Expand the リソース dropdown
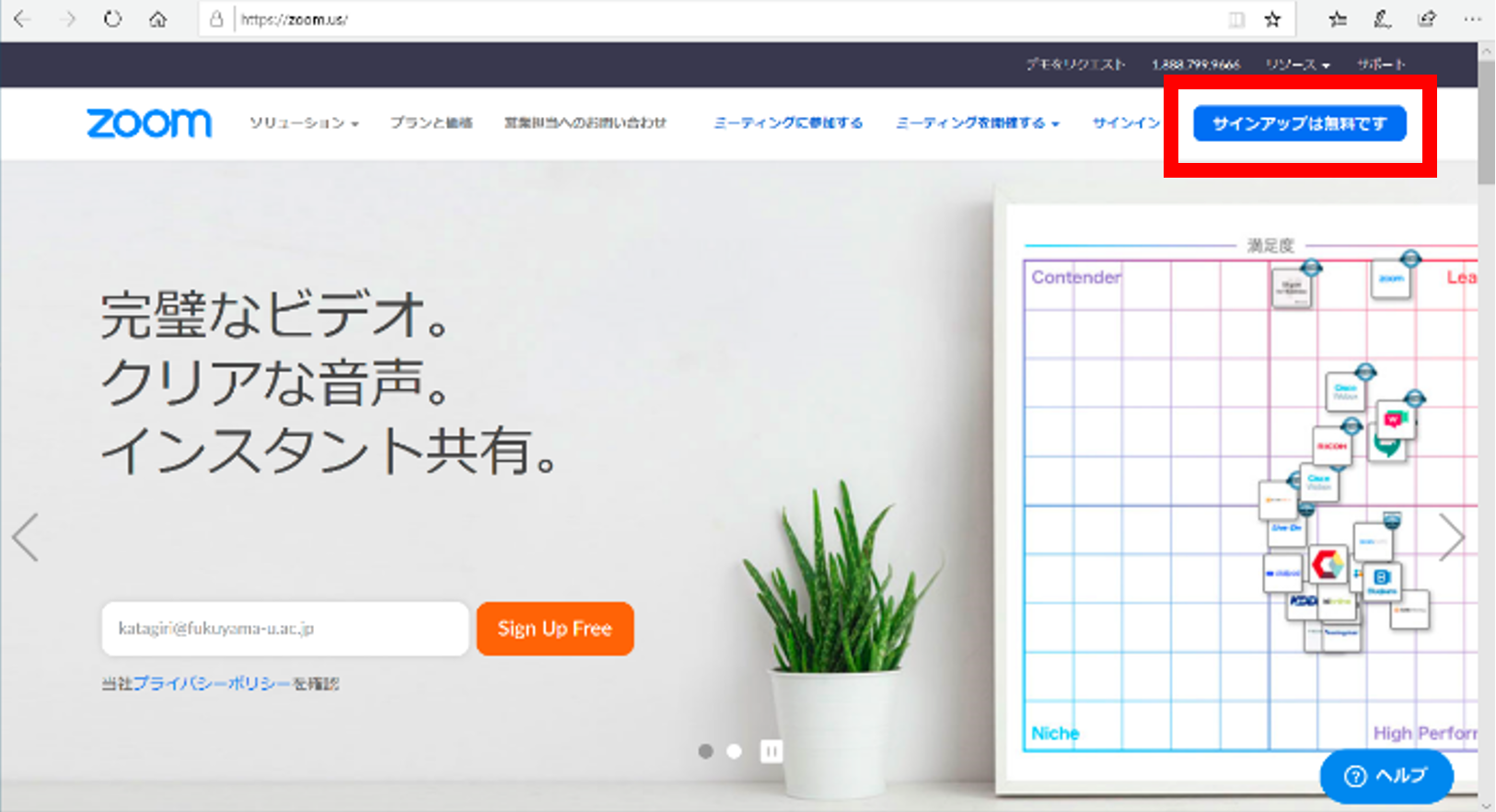The width and height of the screenshot is (1496, 812). [x=1297, y=64]
